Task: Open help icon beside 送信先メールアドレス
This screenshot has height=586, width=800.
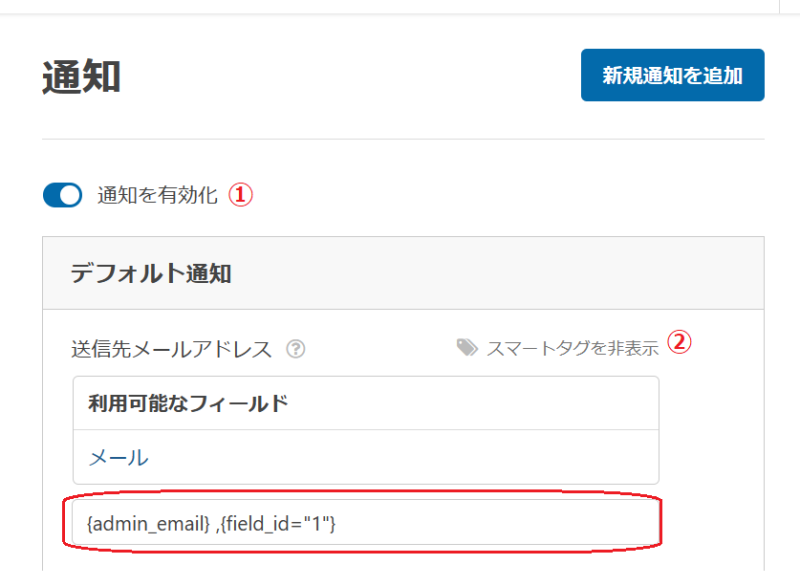Action: tap(295, 349)
